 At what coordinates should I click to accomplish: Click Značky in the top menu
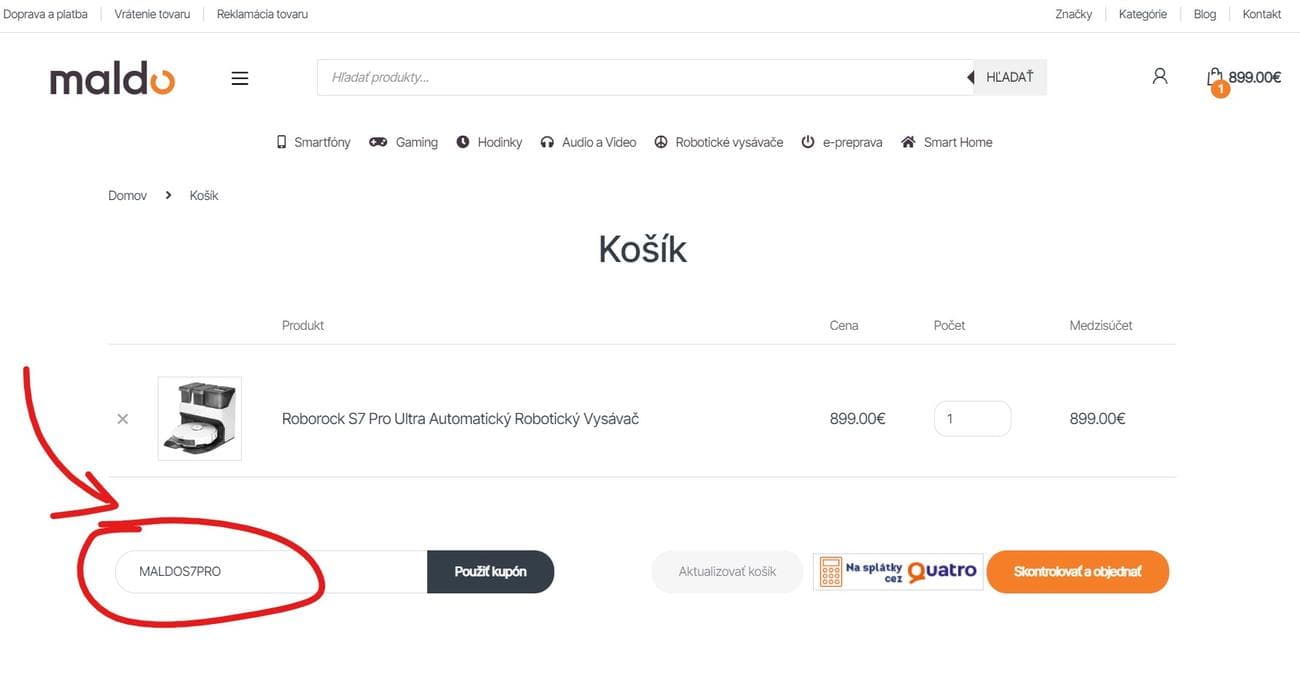click(x=1074, y=13)
